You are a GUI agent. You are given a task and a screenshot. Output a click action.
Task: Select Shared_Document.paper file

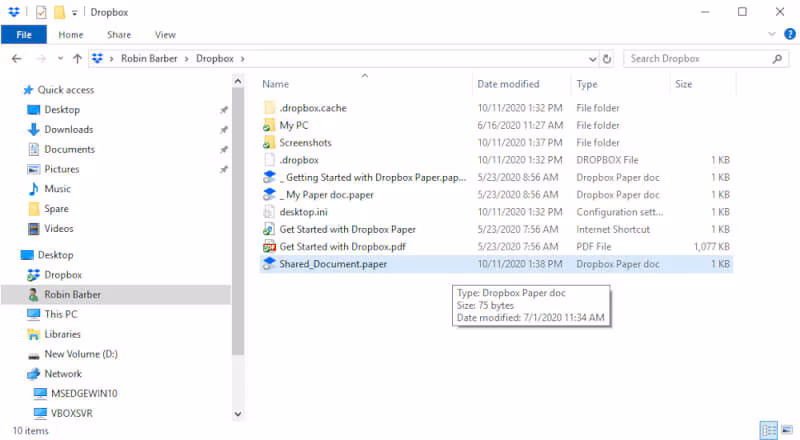[333, 264]
